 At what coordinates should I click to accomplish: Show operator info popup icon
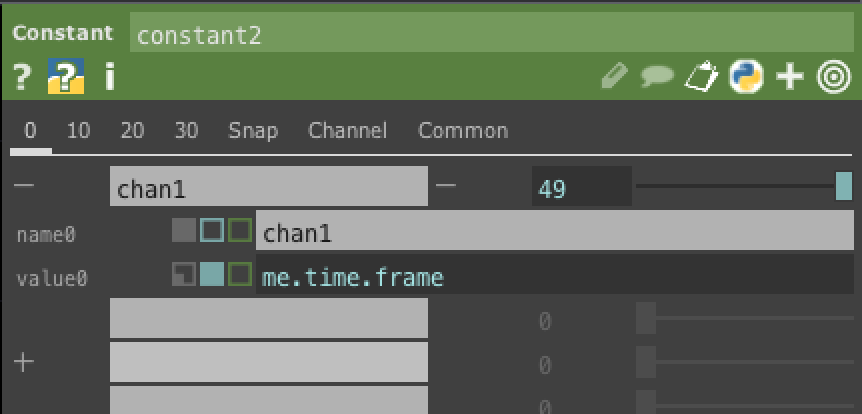point(109,77)
